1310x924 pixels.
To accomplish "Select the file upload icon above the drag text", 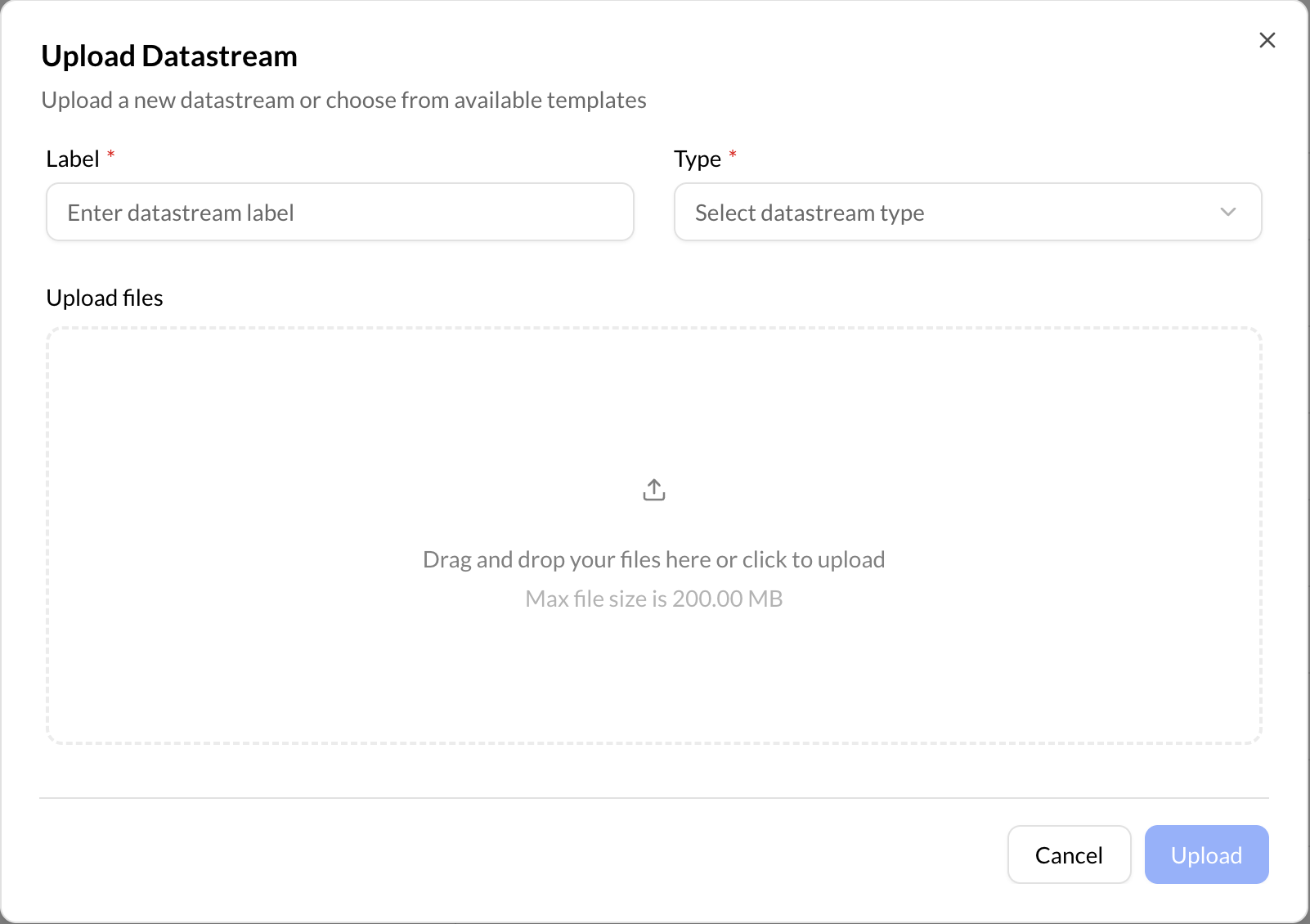I will point(653,489).
